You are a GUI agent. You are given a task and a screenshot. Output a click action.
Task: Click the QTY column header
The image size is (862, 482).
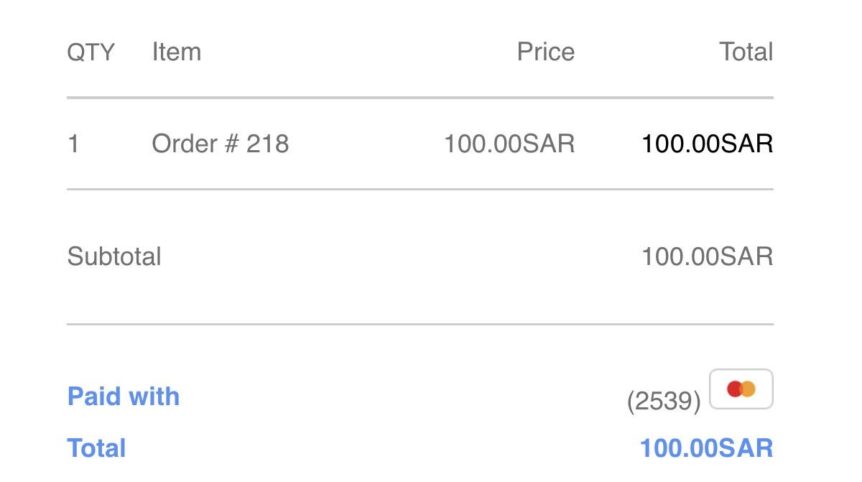click(91, 52)
